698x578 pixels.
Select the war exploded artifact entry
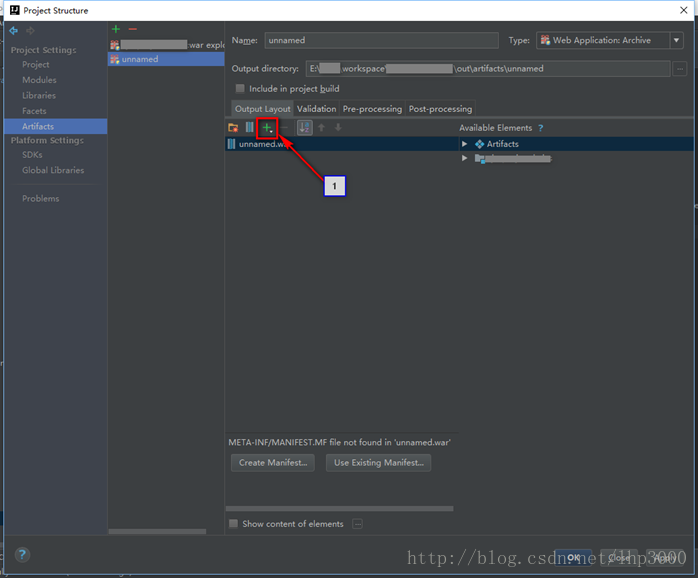click(x=166, y=45)
